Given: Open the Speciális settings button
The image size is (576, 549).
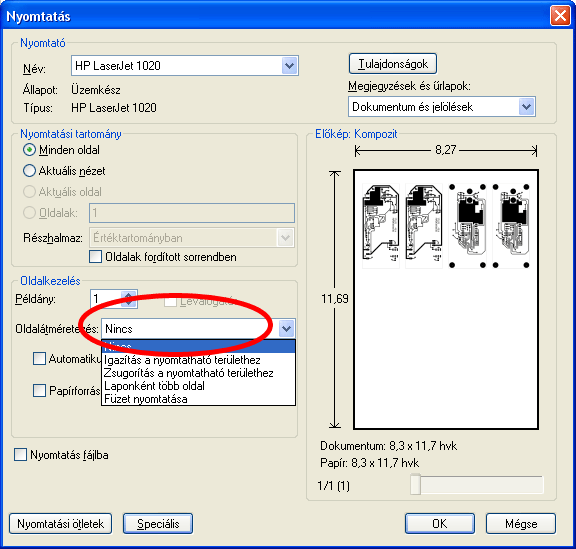Looking at the screenshot, I should click(158, 524).
